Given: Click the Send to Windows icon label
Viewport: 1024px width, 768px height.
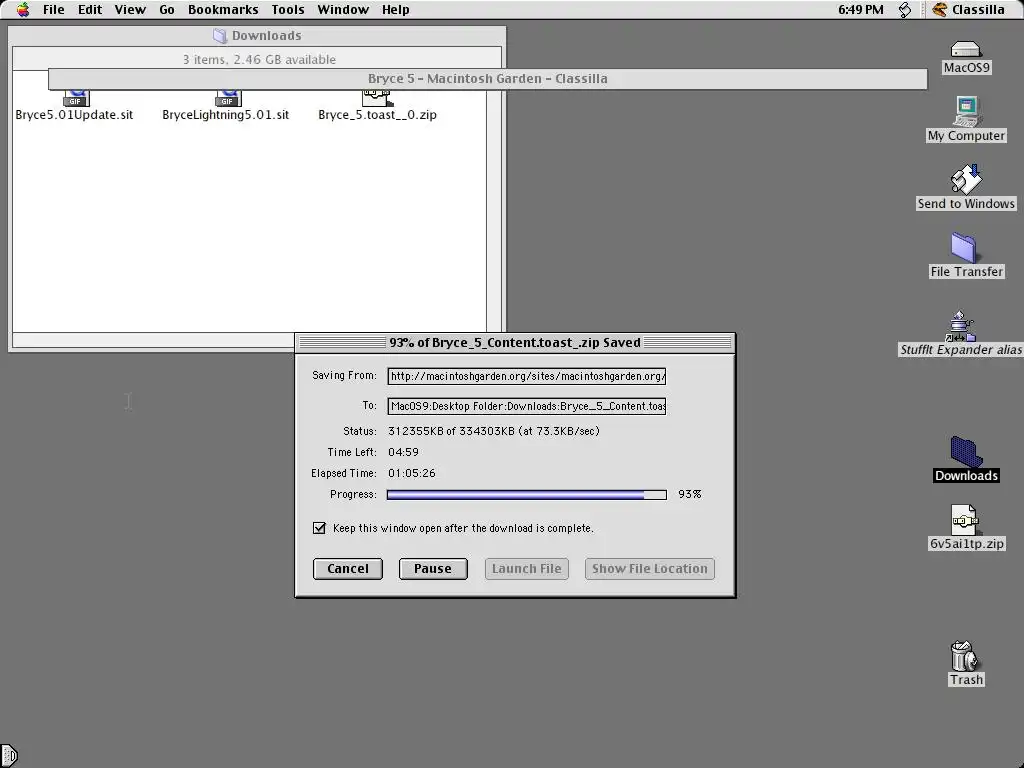Looking at the screenshot, I should click(x=967, y=204).
